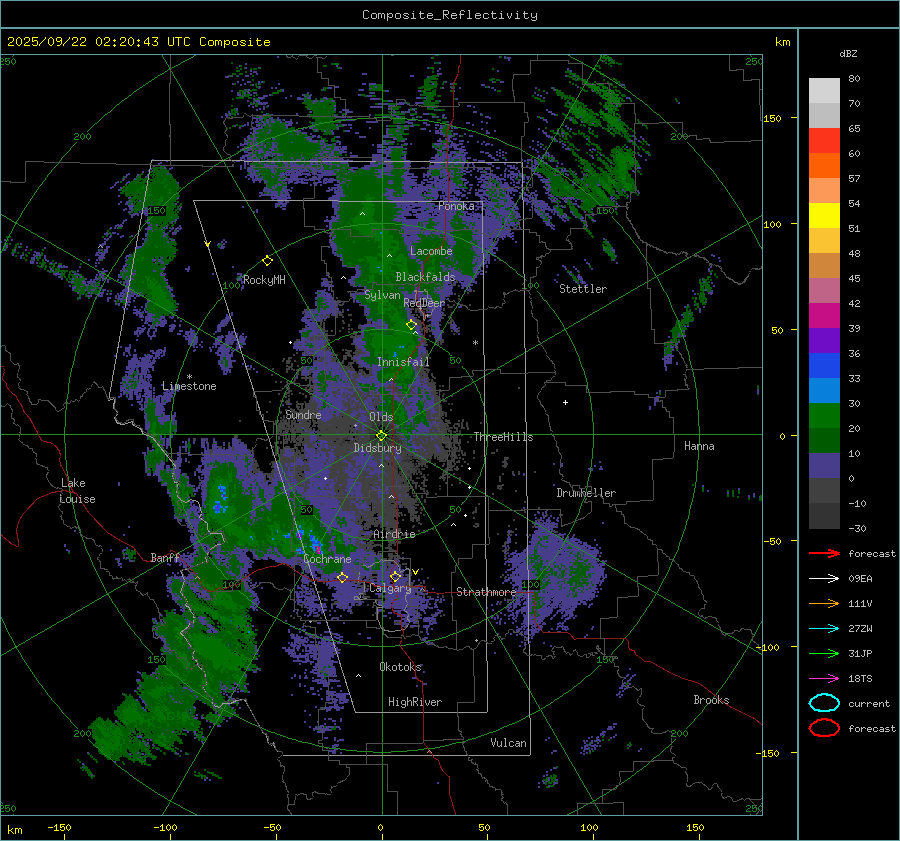The image size is (900, 841).
Task: Click the yellow radar center marker above Didsbury
Action: pos(381,435)
